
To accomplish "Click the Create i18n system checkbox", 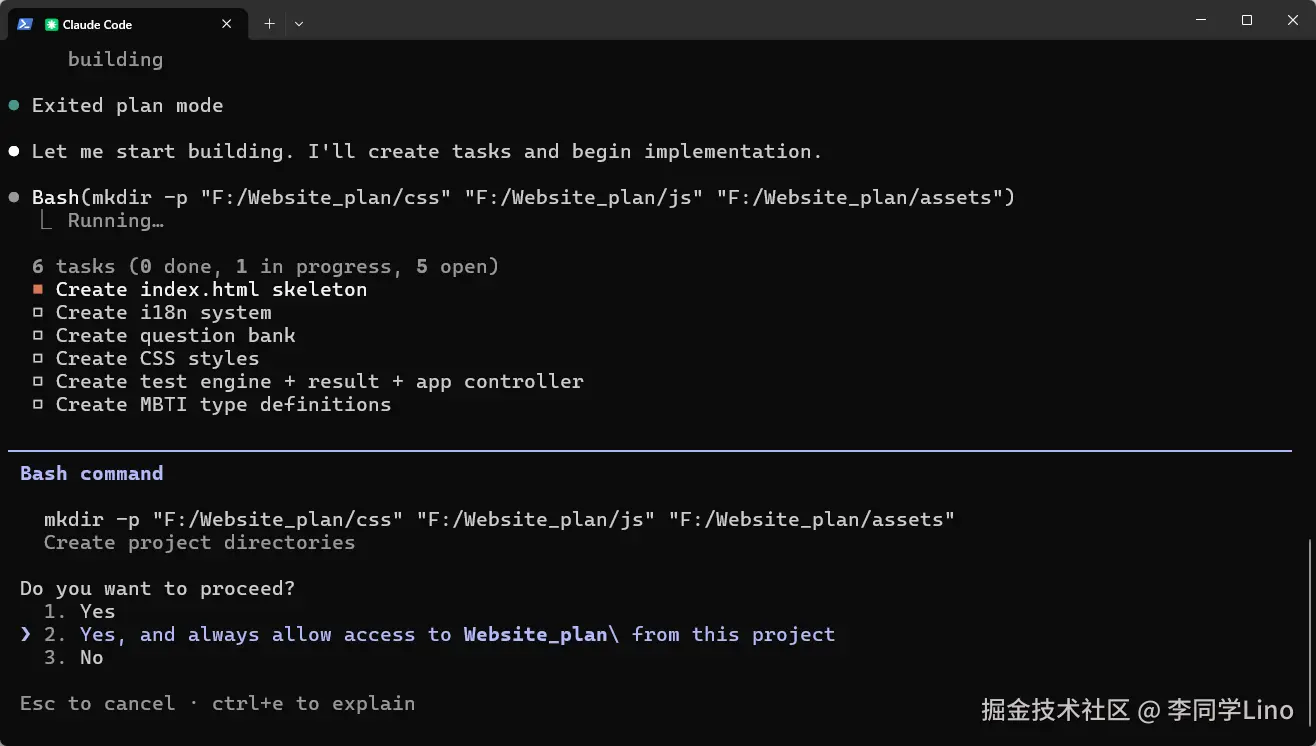I will [38, 312].
